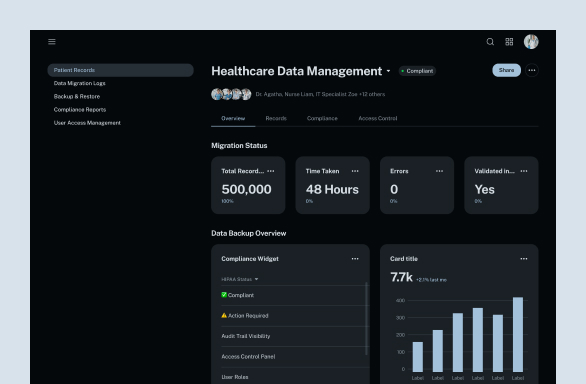Open the user profile avatar

pyautogui.click(x=531, y=42)
